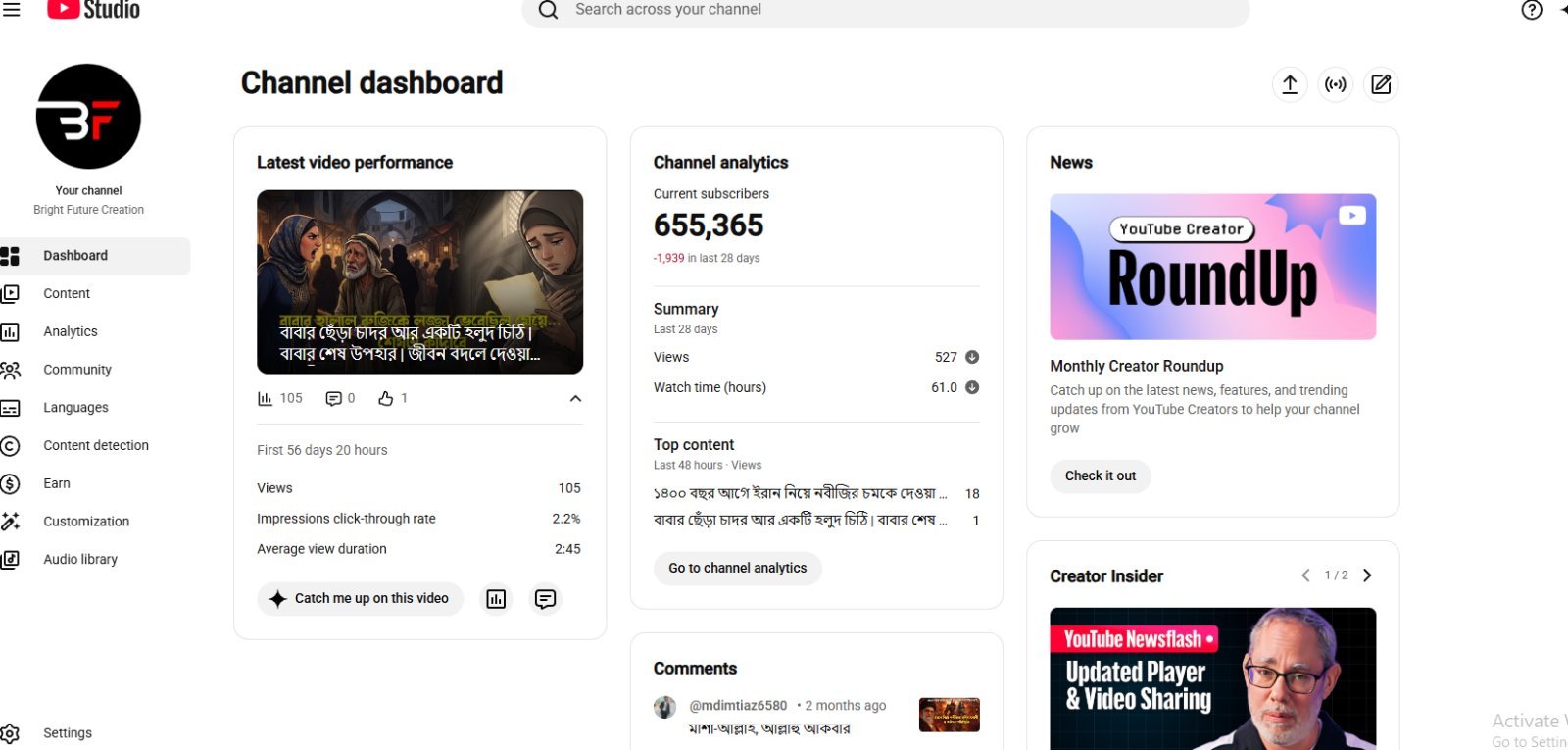Click the Earn dollar sign icon
Viewport: 1568px width, 750px height.
tap(10, 483)
